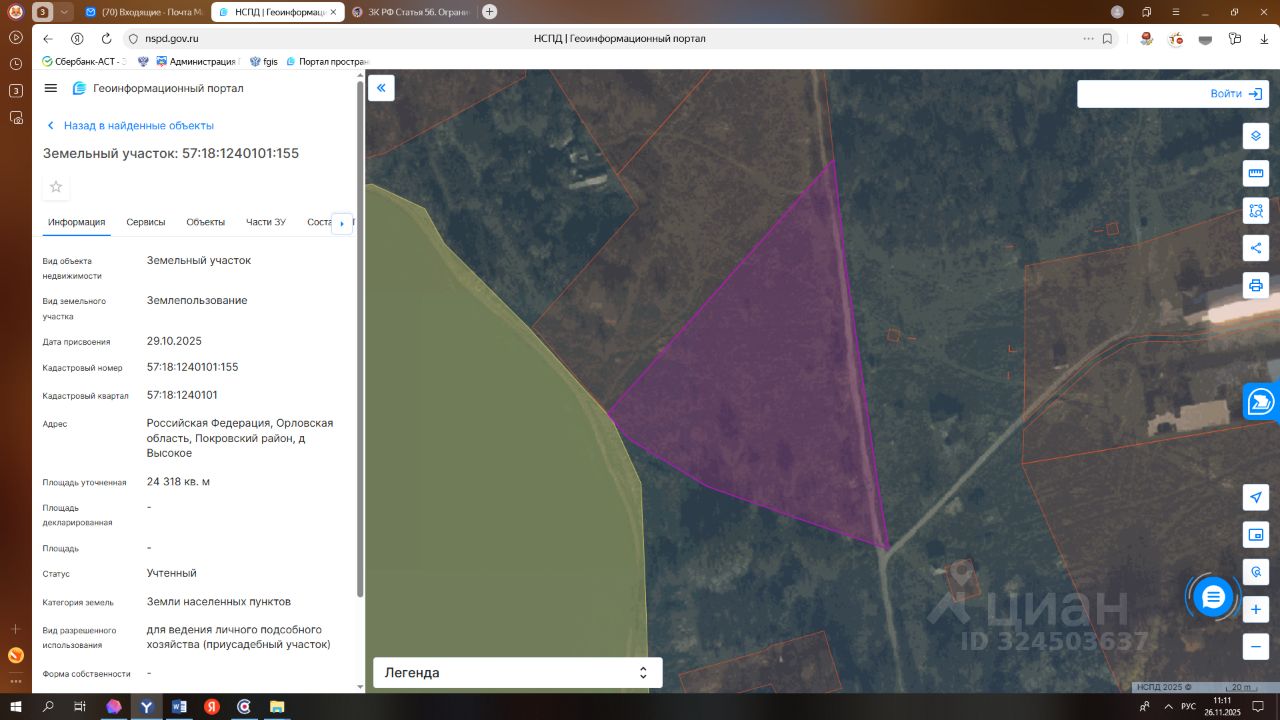
Task: Open Task View on the taskbar
Action: 80,706
